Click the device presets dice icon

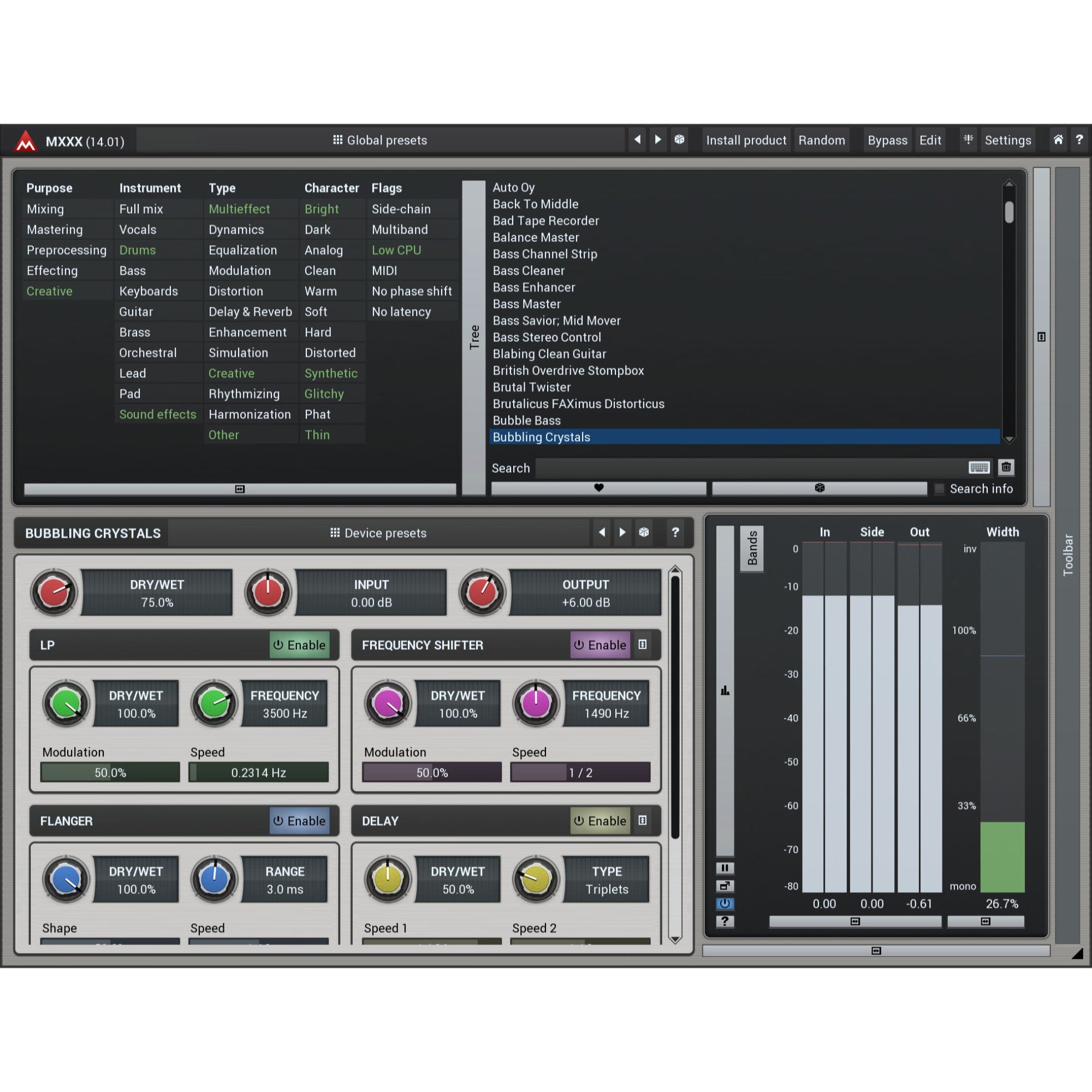click(644, 532)
